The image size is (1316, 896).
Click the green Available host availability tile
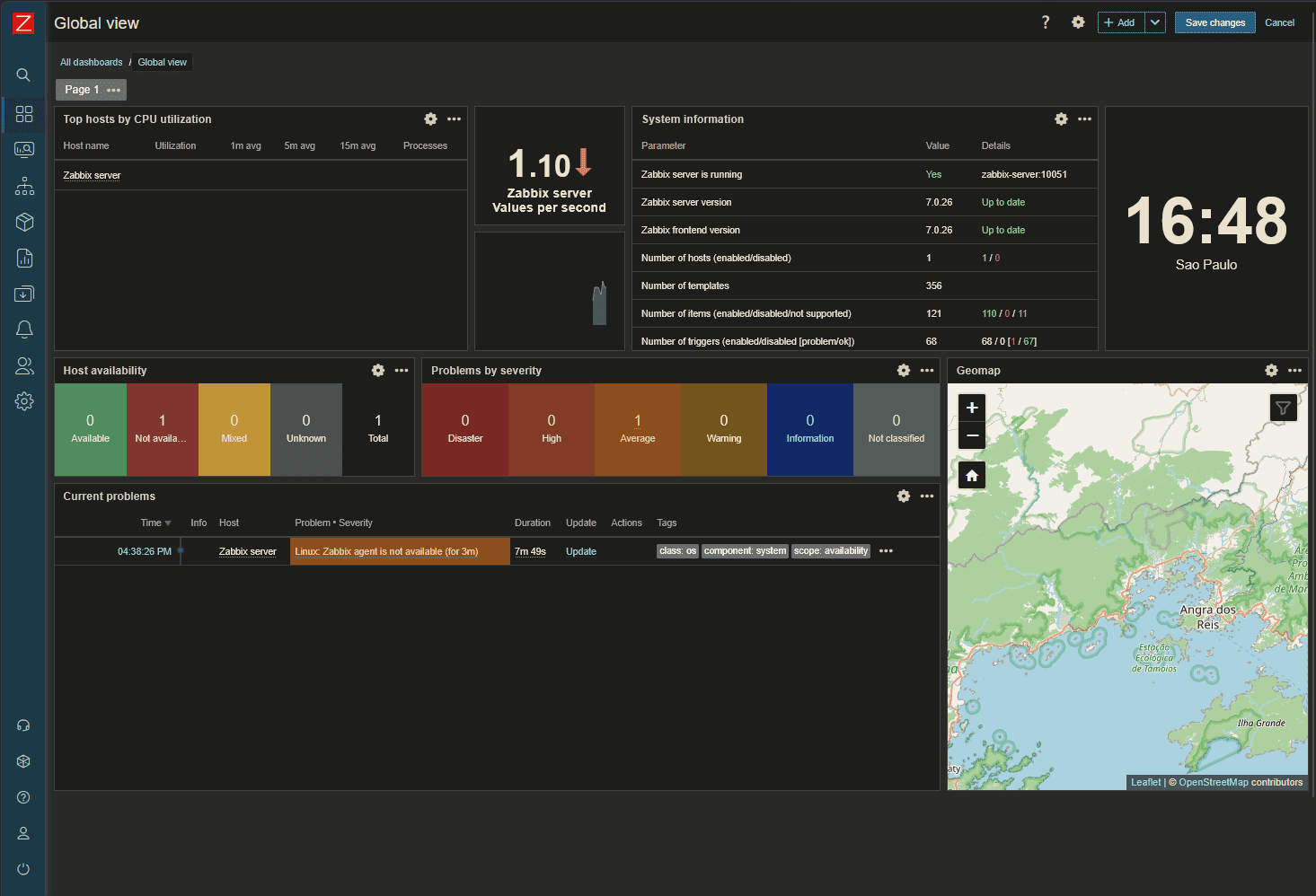91,430
